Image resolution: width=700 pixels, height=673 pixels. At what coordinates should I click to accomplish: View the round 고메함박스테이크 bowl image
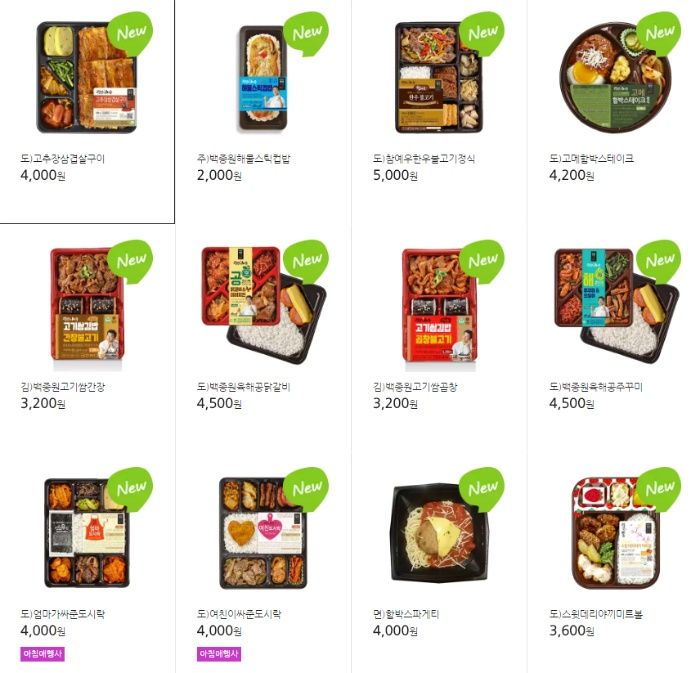(615, 77)
